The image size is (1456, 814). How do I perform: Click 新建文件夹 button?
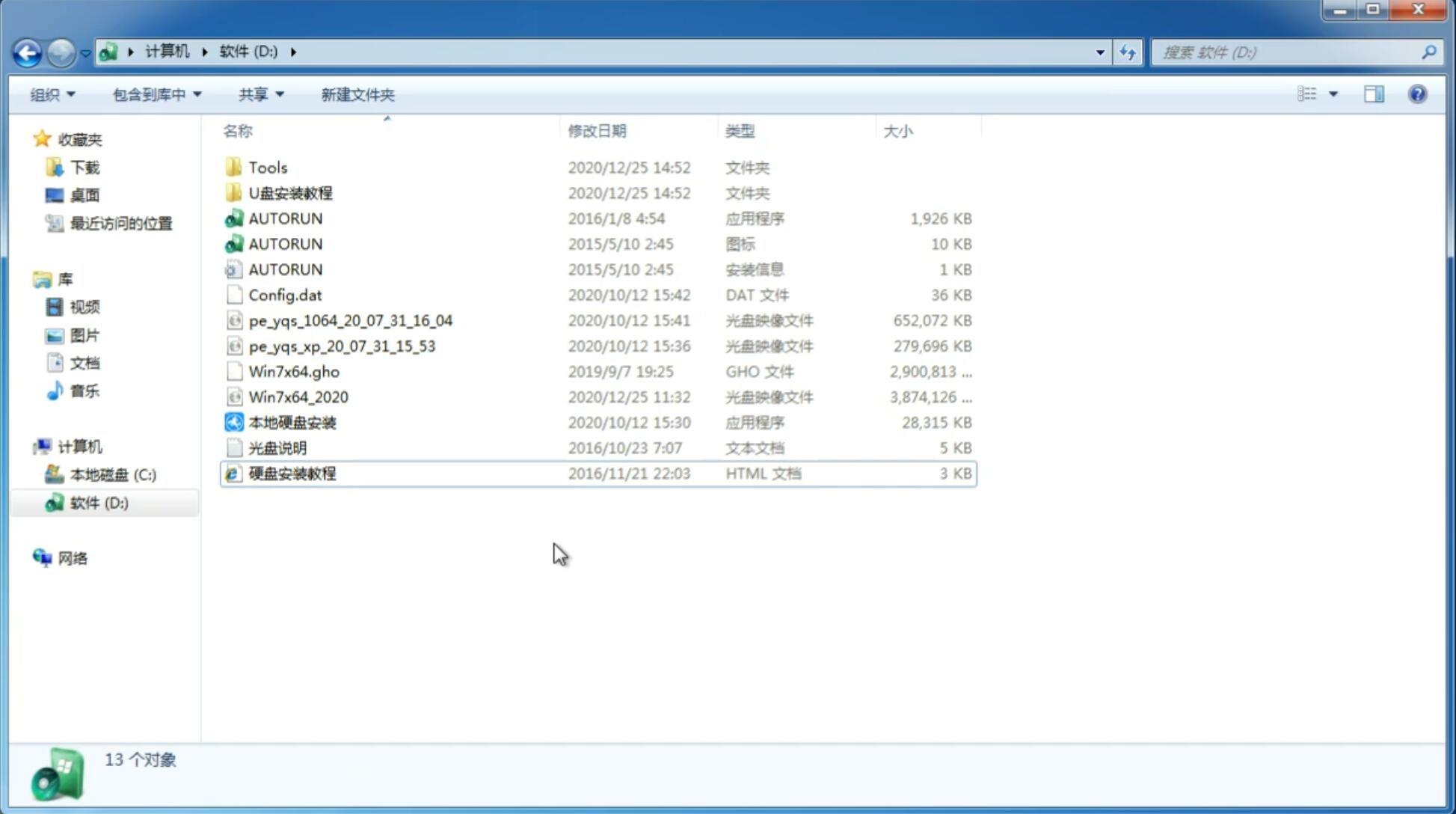click(357, 94)
